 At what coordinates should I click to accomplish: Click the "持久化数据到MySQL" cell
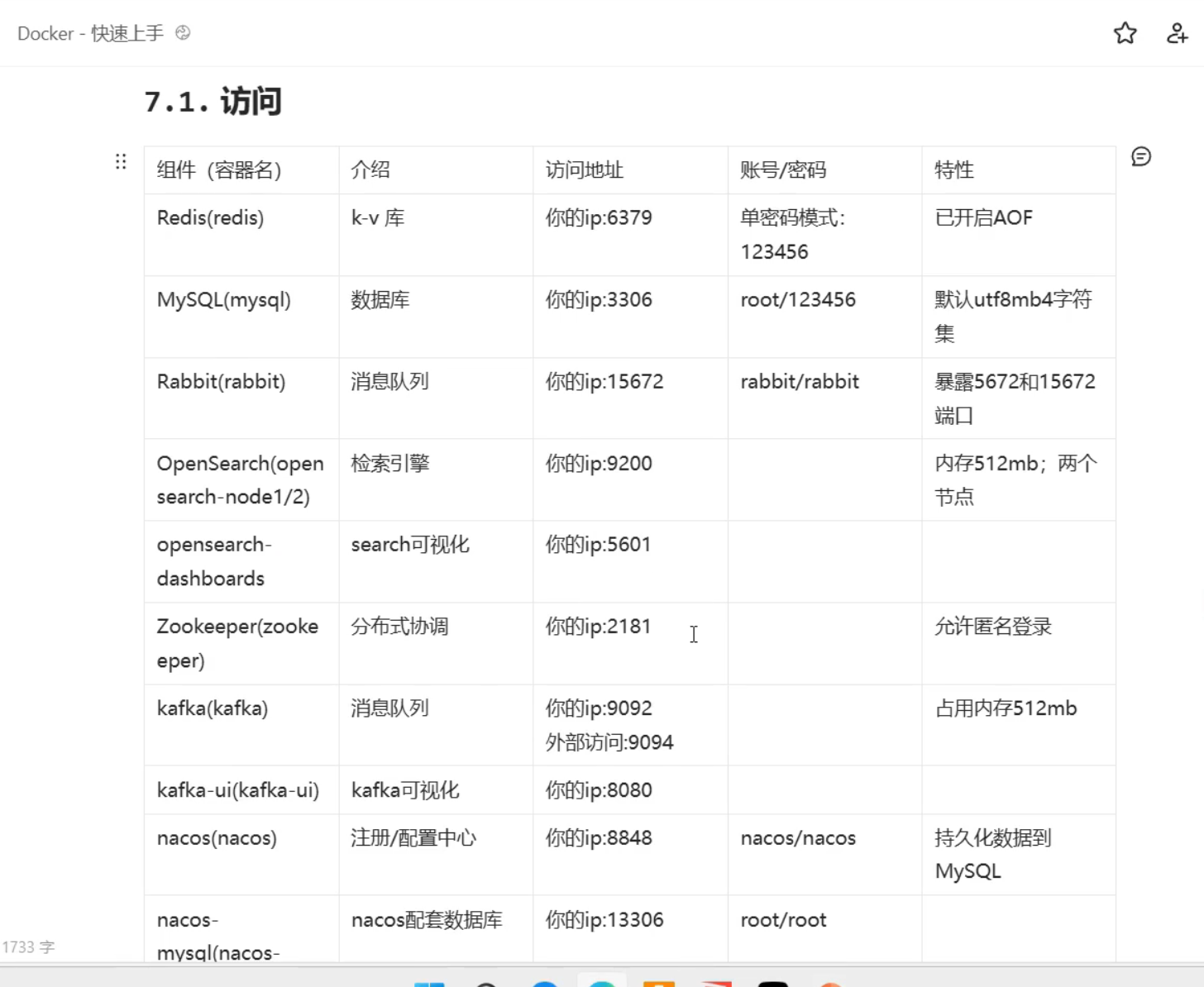coord(1019,855)
